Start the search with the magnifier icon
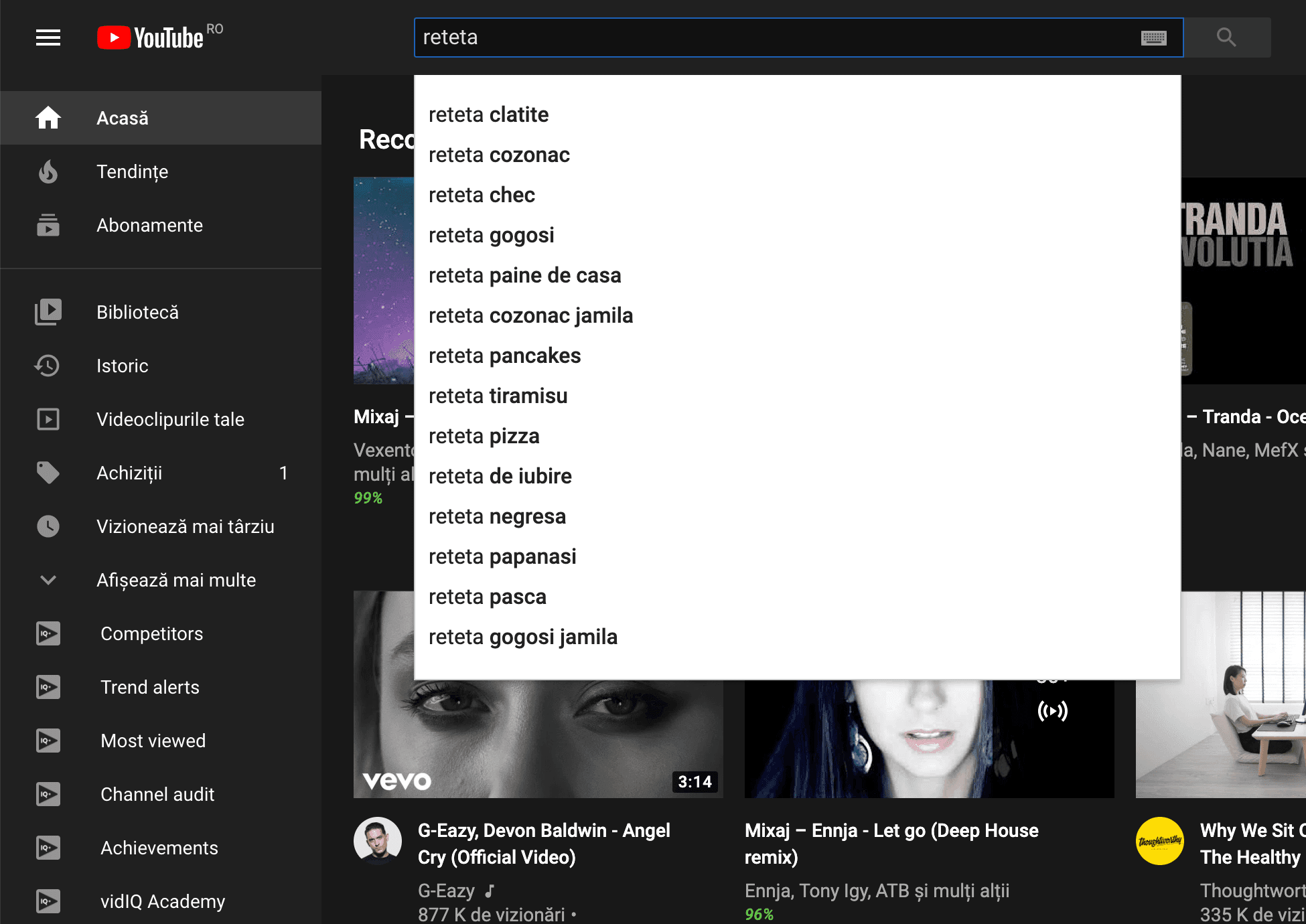This screenshot has width=1306, height=924. click(1226, 37)
